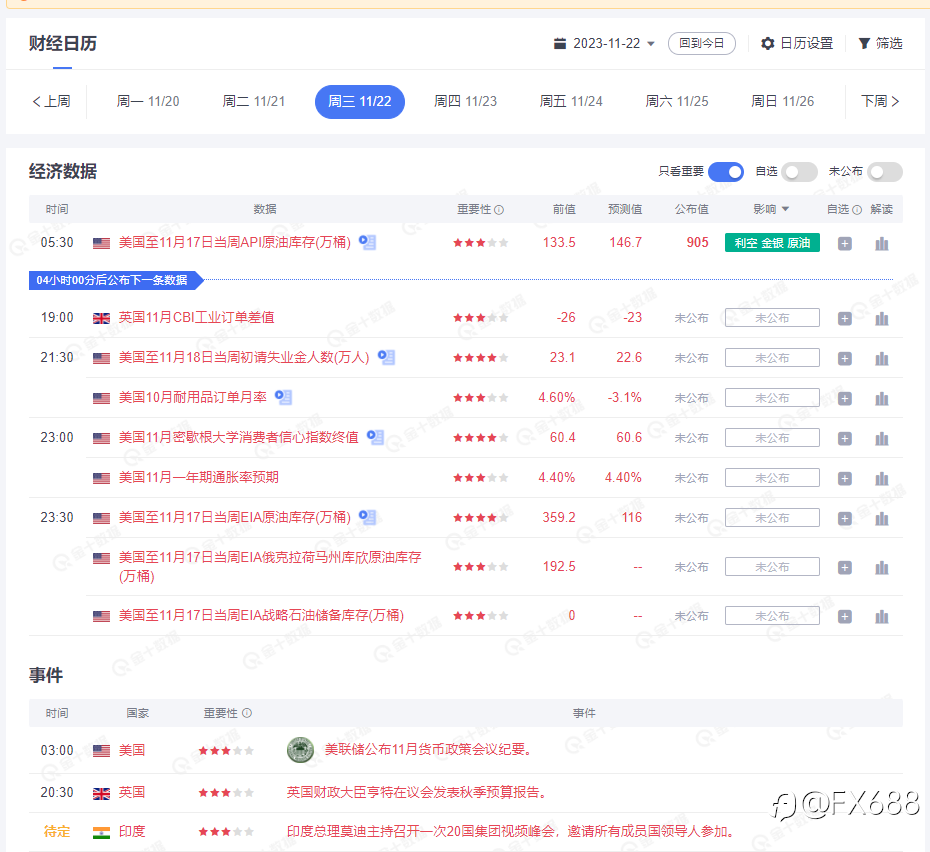The width and height of the screenshot is (930, 852).
Task: Open video note icon beside EIA crude inventory
Action: tap(368, 517)
